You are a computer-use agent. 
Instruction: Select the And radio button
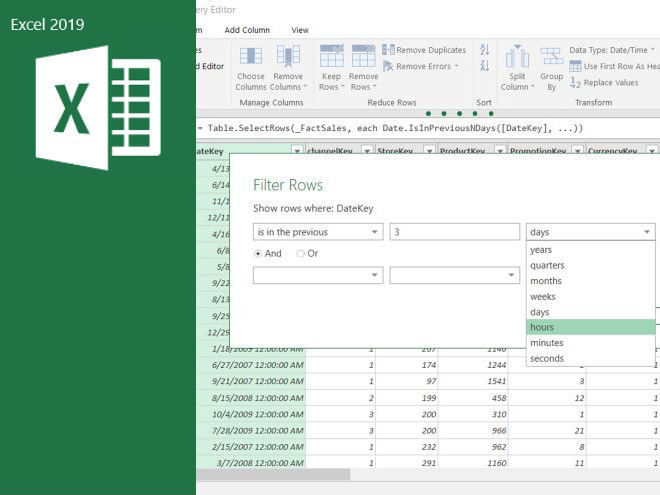pyautogui.click(x=258, y=254)
